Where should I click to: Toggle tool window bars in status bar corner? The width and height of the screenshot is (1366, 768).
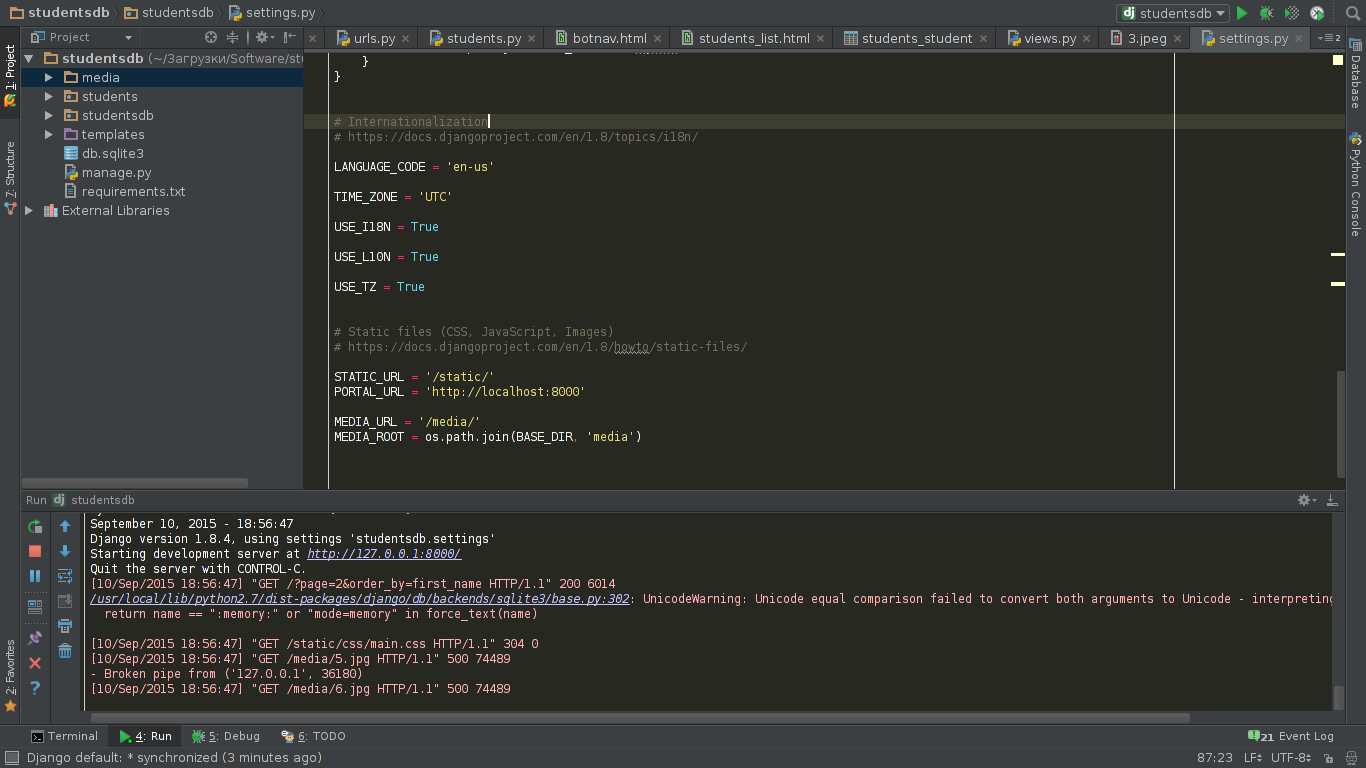pos(11,758)
